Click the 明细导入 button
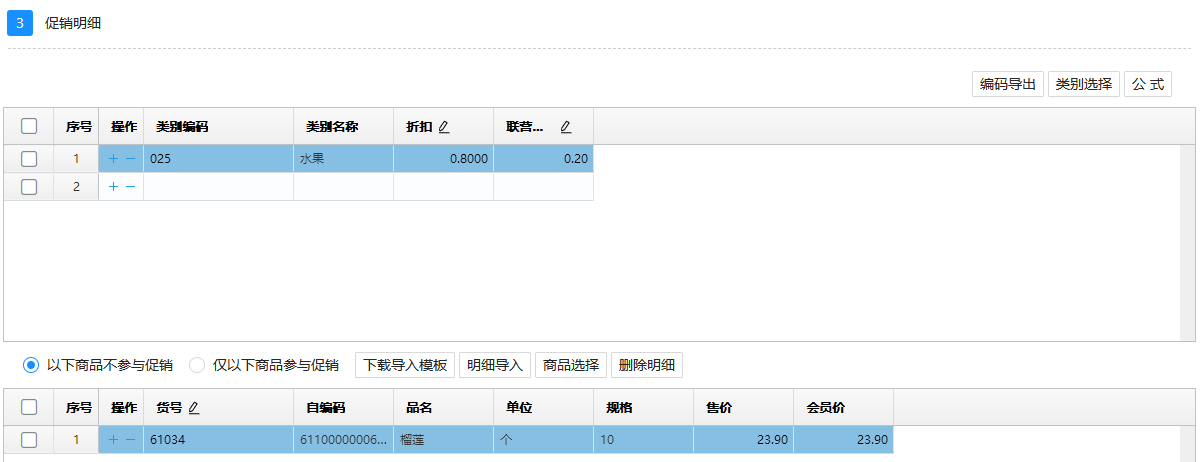This screenshot has height=462, width=1201. 495,365
